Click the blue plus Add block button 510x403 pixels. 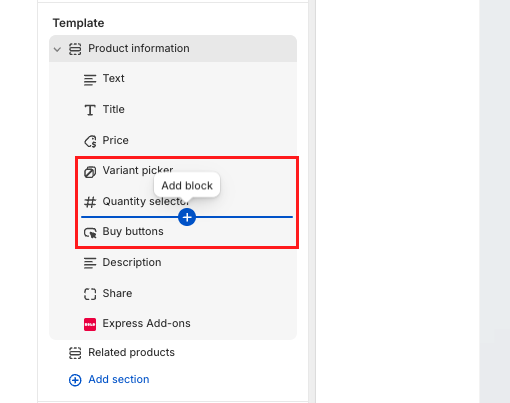pos(187,217)
